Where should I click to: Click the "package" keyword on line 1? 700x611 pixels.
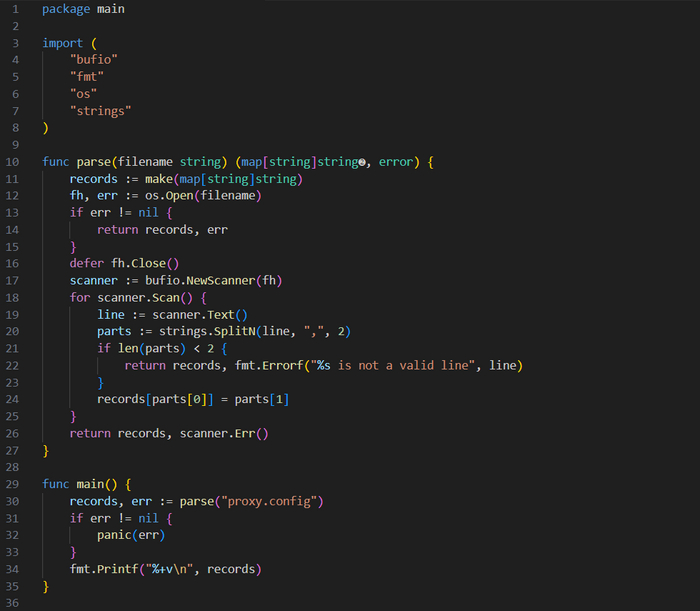coord(66,9)
